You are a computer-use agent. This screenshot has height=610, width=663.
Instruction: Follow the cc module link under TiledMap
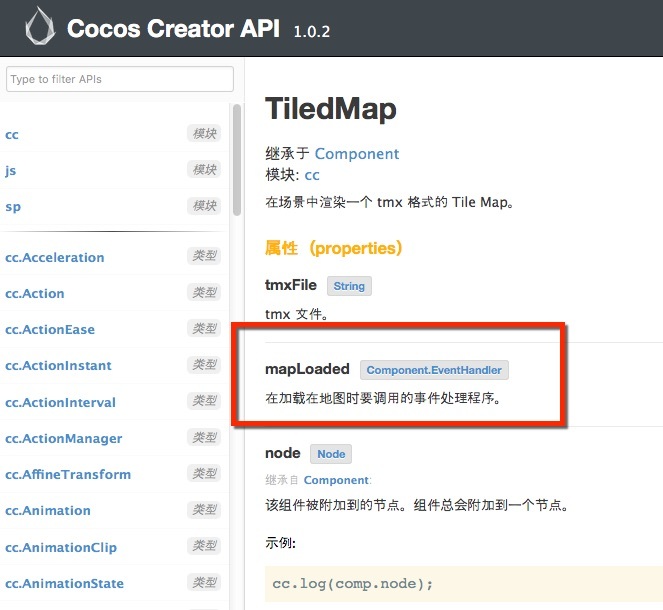[312, 175]
